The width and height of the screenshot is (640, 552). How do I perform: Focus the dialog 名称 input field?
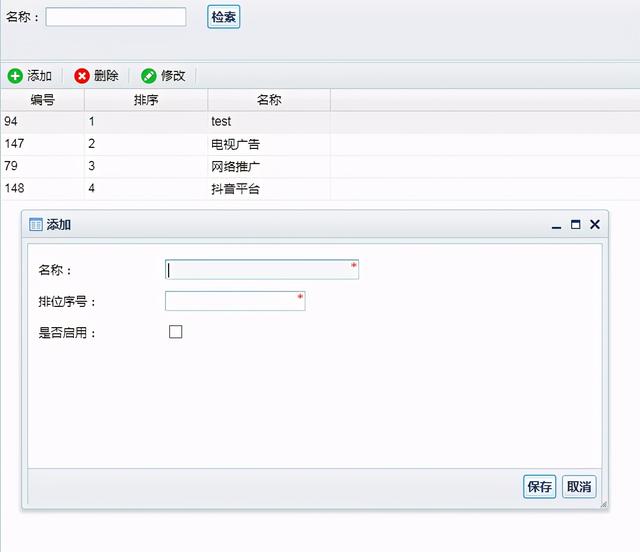click(262, 269)
